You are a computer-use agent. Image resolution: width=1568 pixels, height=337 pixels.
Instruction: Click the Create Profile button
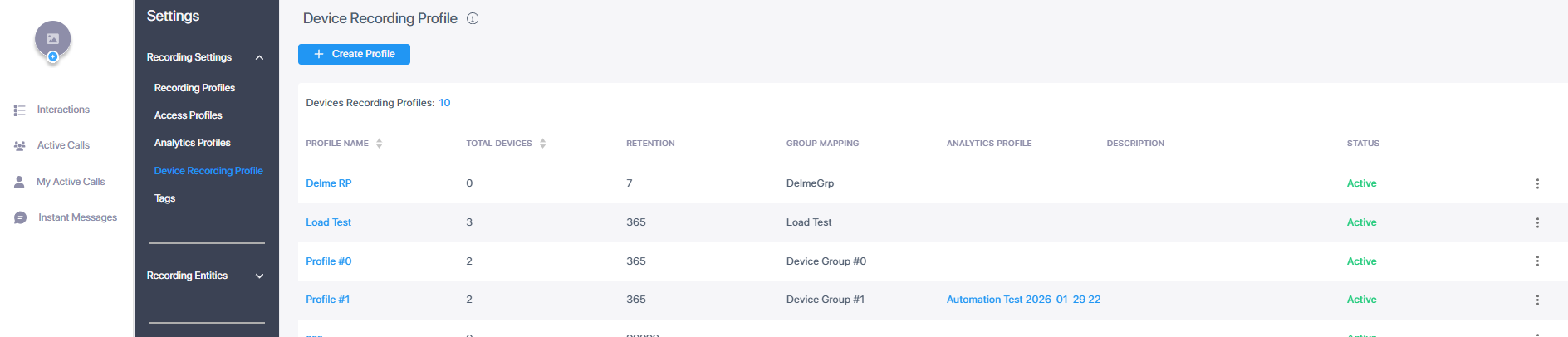[x=354, y=54]
